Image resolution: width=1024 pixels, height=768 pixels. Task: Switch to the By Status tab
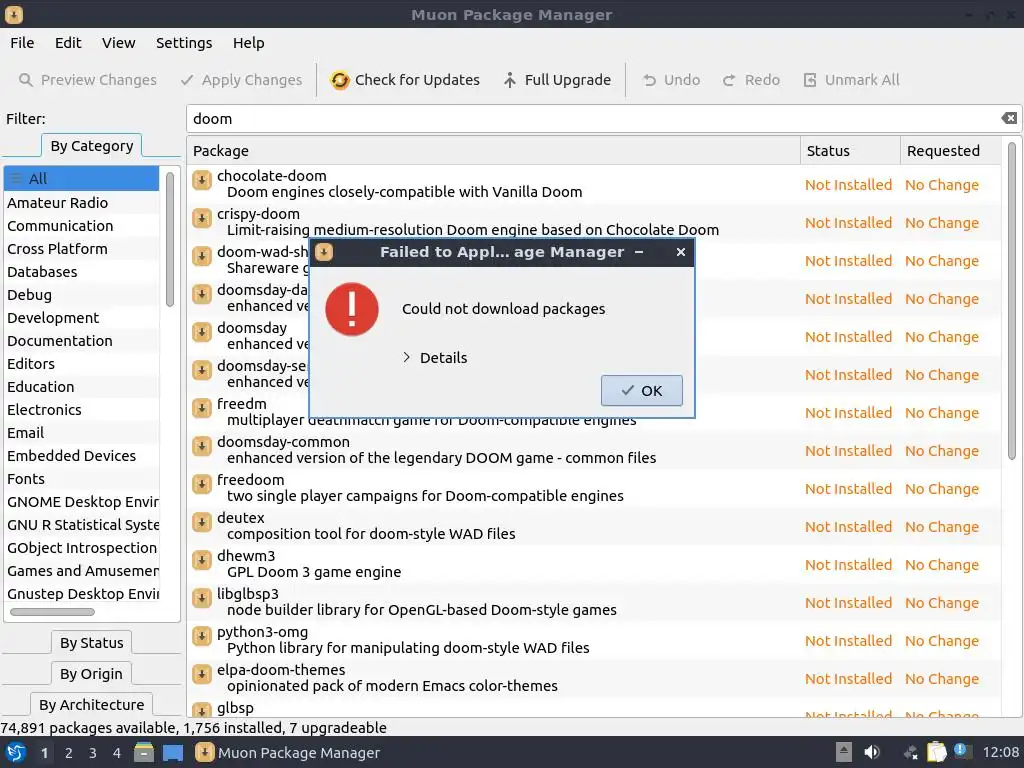point(91,643)
